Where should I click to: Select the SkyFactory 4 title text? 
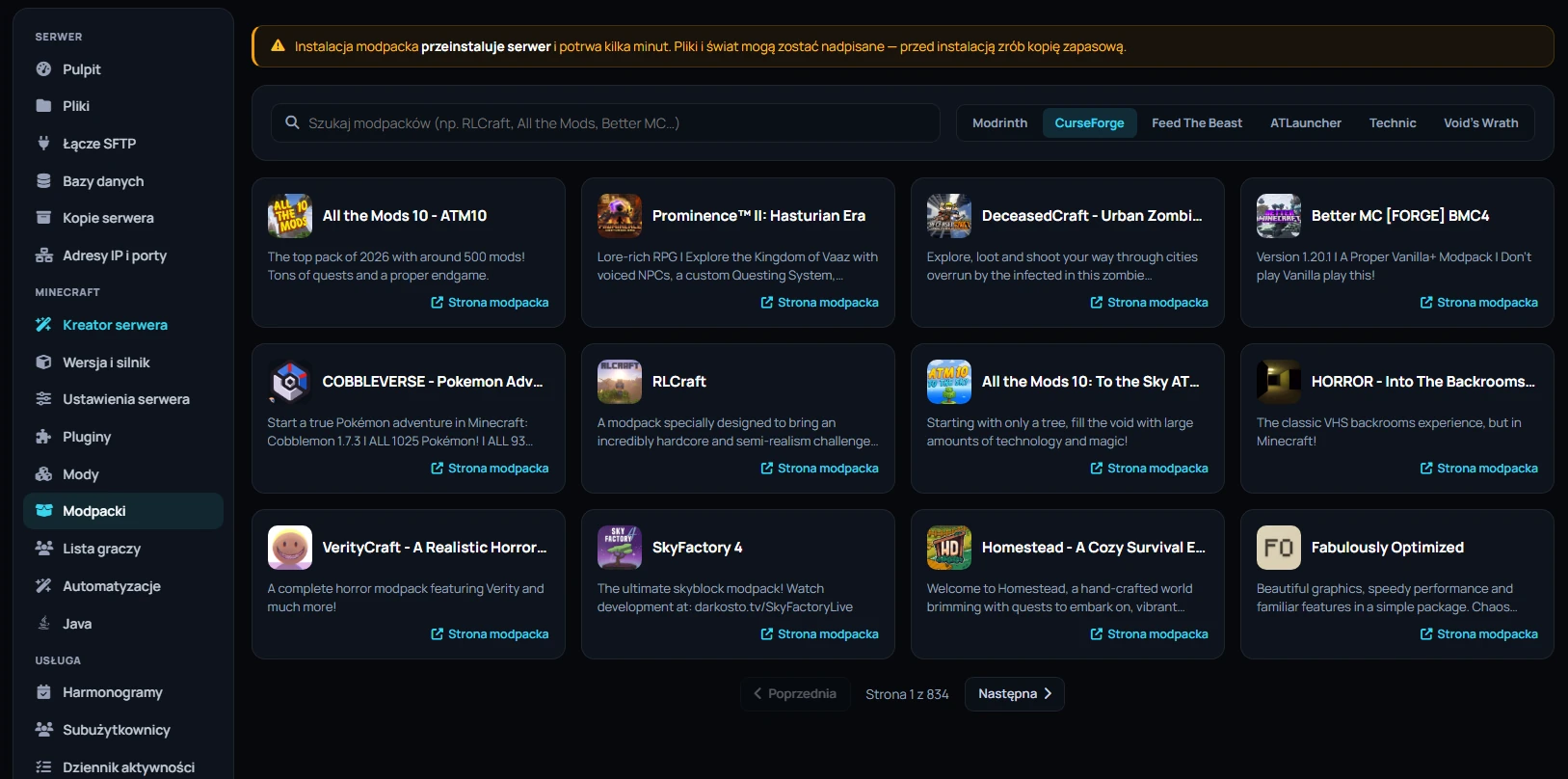[x=698, y=548]
